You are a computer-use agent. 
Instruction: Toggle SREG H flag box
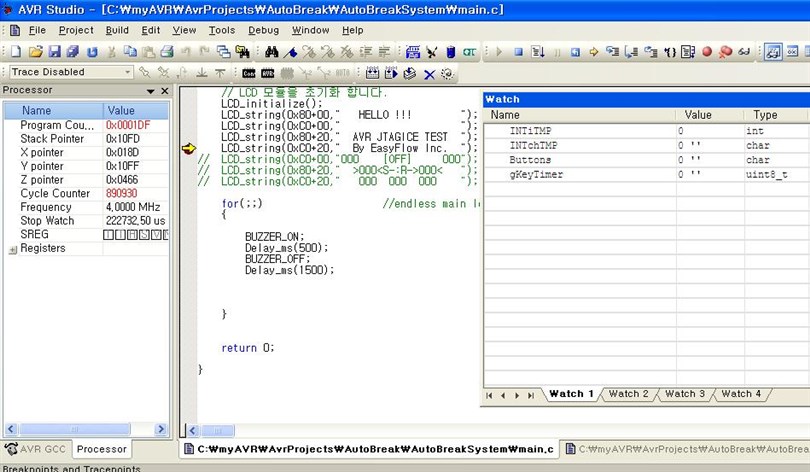pyautogui.click(x=132, y=235)
